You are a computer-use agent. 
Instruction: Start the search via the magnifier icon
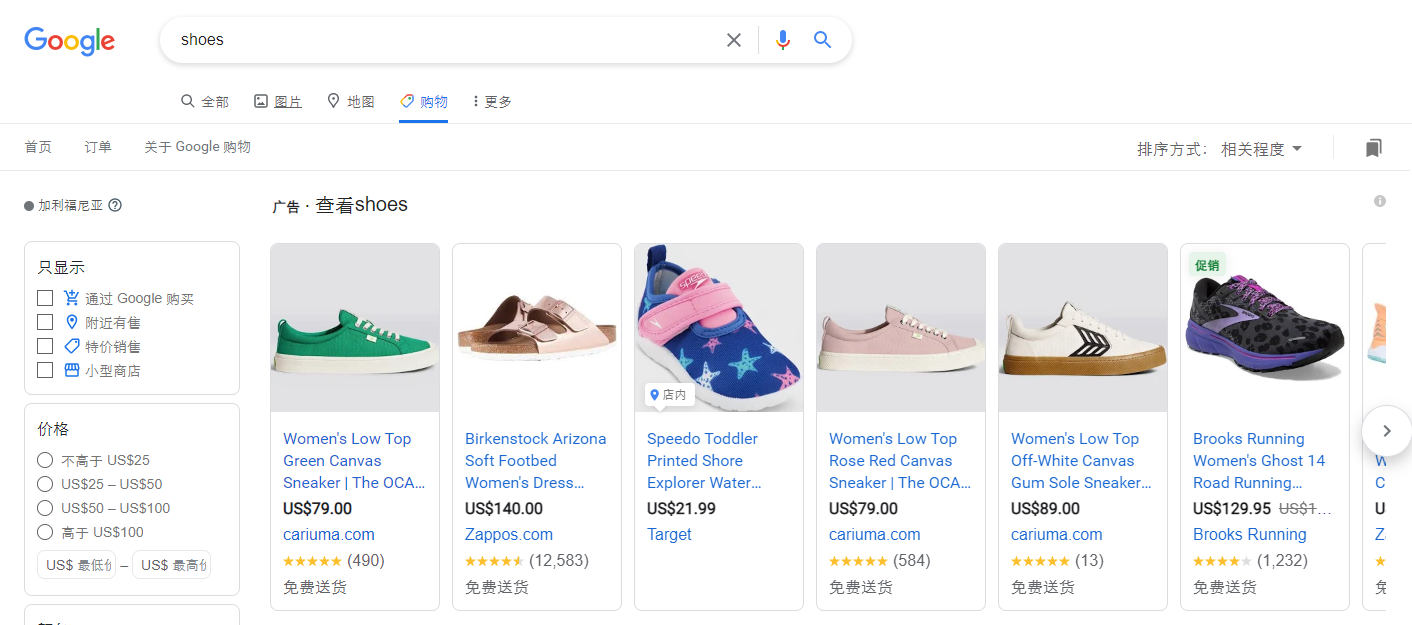point(822,39)
